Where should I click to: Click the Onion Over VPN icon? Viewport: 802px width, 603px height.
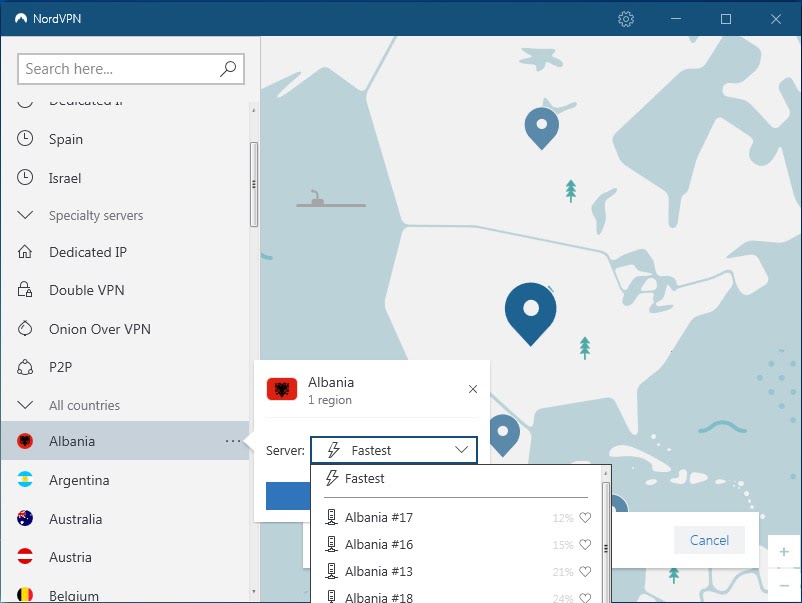(x=25, y=328)
